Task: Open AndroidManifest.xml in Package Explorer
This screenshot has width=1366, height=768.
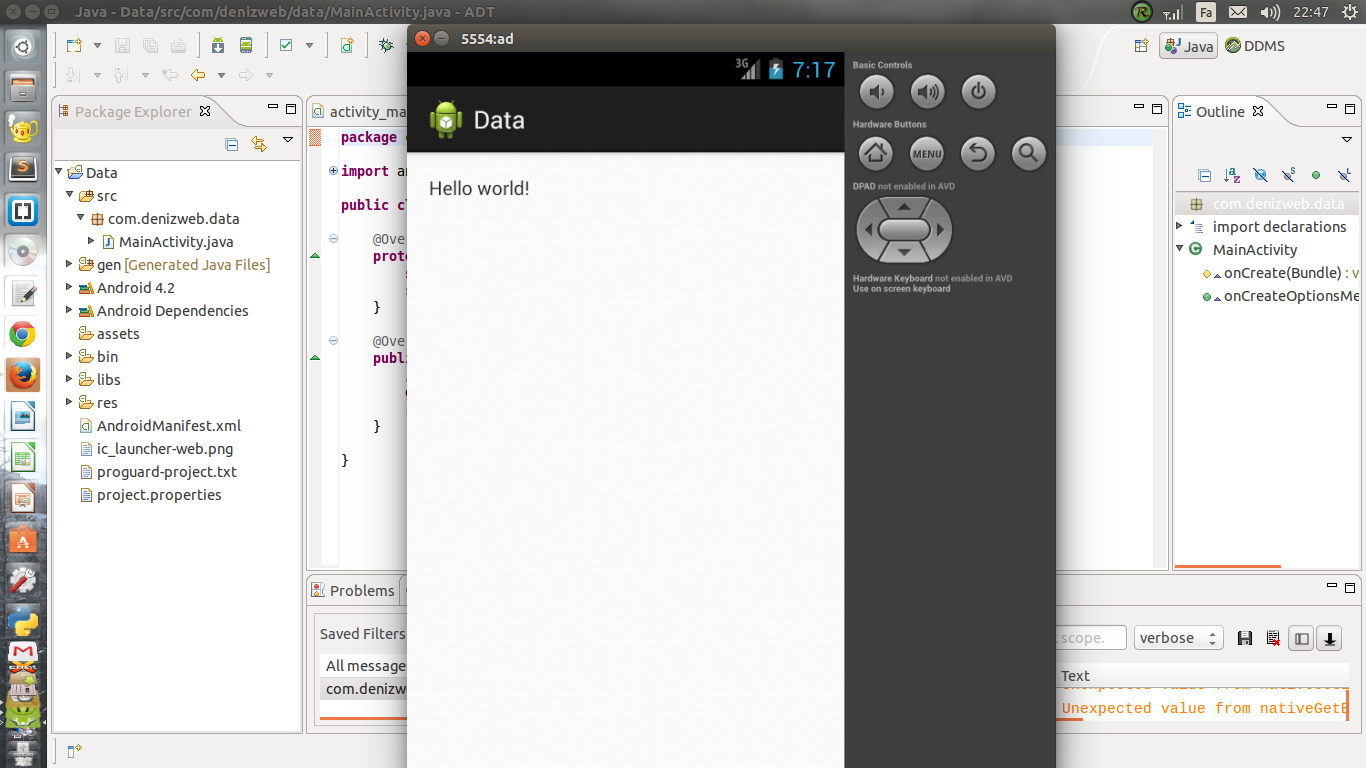Action: [x=168, y=426]
